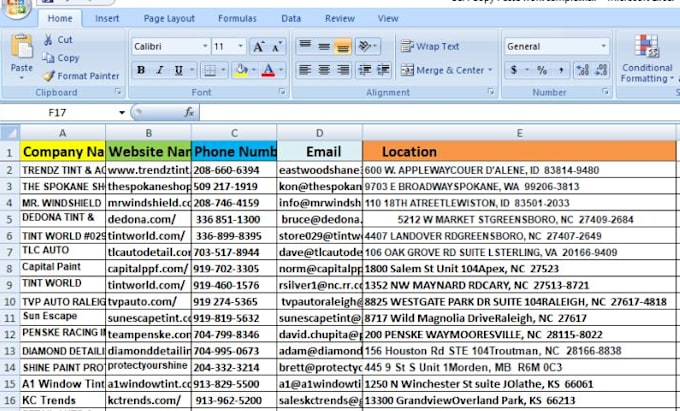Viewport: 680px width, 411px height.
Task: Click the Name Box showing F17
Action: click(57, 113)
